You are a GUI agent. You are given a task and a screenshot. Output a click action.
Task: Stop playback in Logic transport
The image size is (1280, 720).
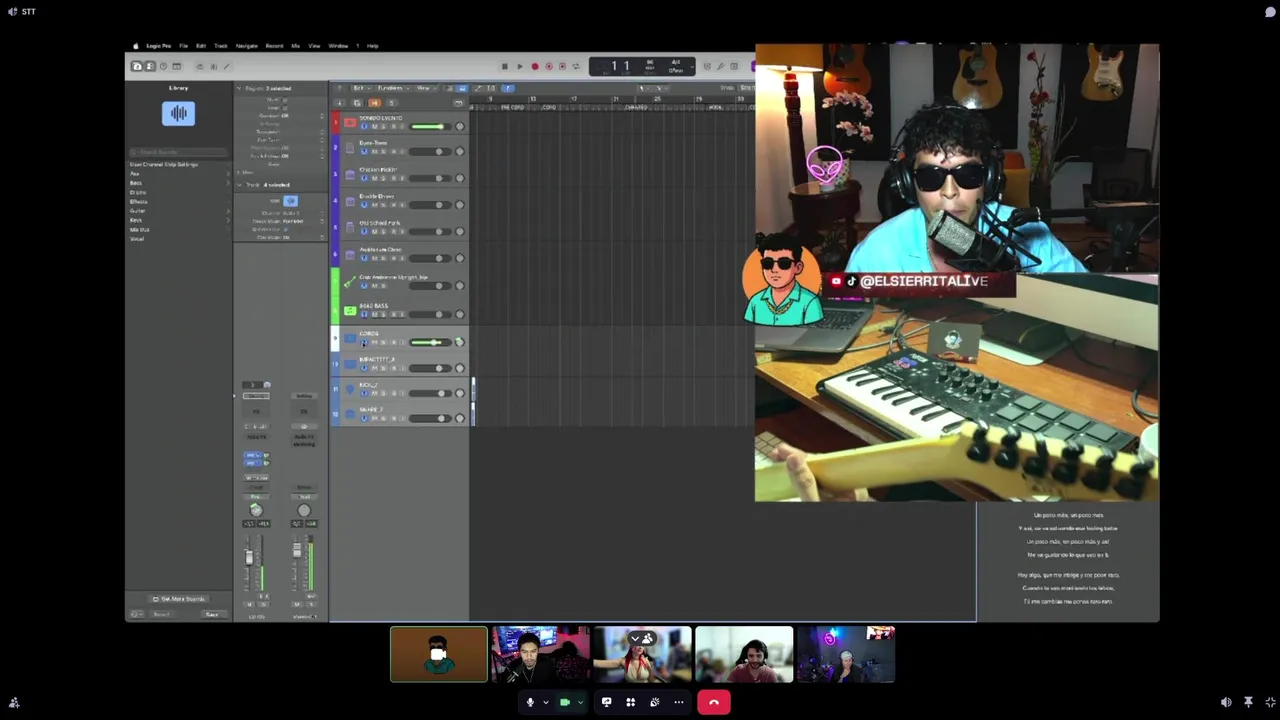(505, 66)
